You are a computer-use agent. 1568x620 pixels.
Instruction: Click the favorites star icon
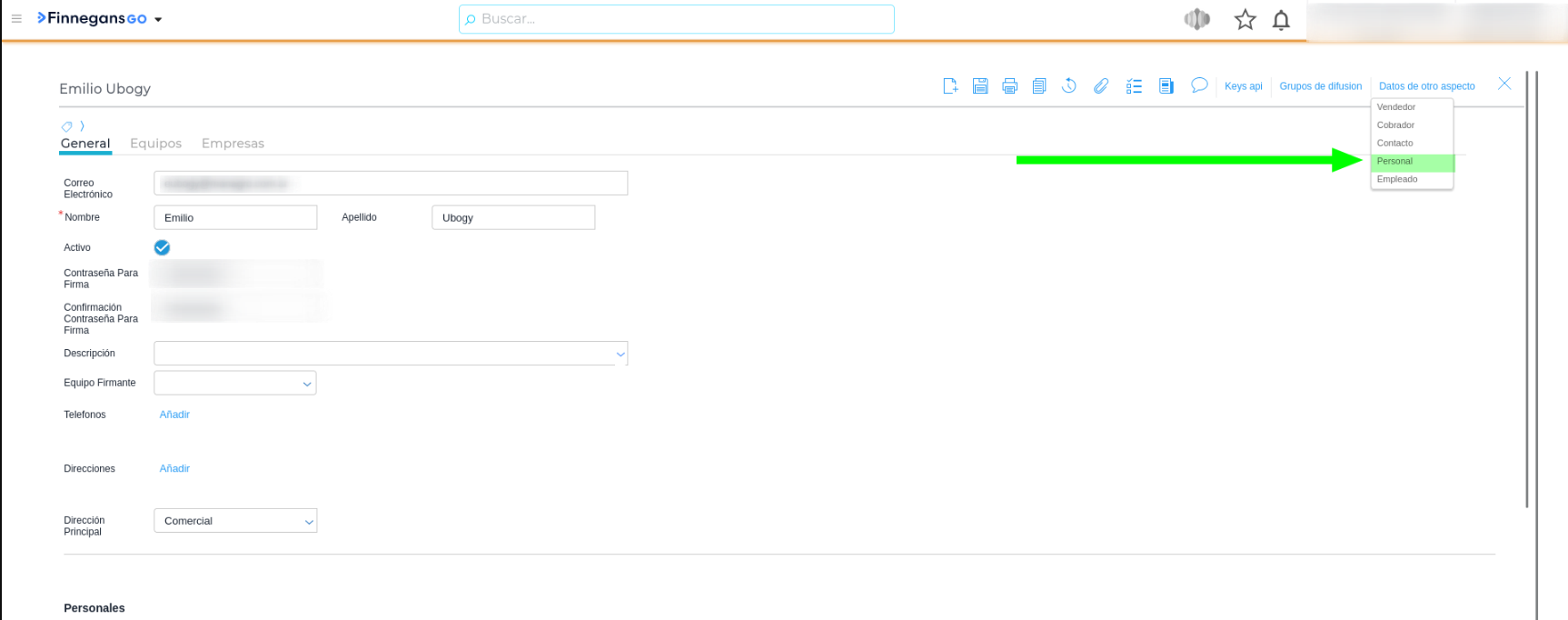(x=1245, y=19)
